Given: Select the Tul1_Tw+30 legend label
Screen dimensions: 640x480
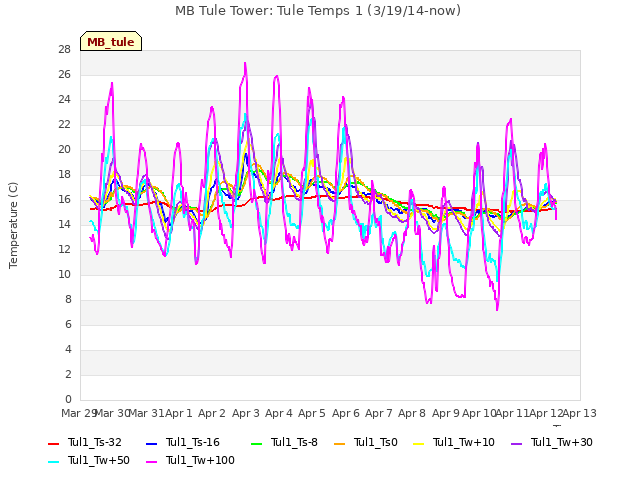Looking at the screenshot, I should [562, 442].
